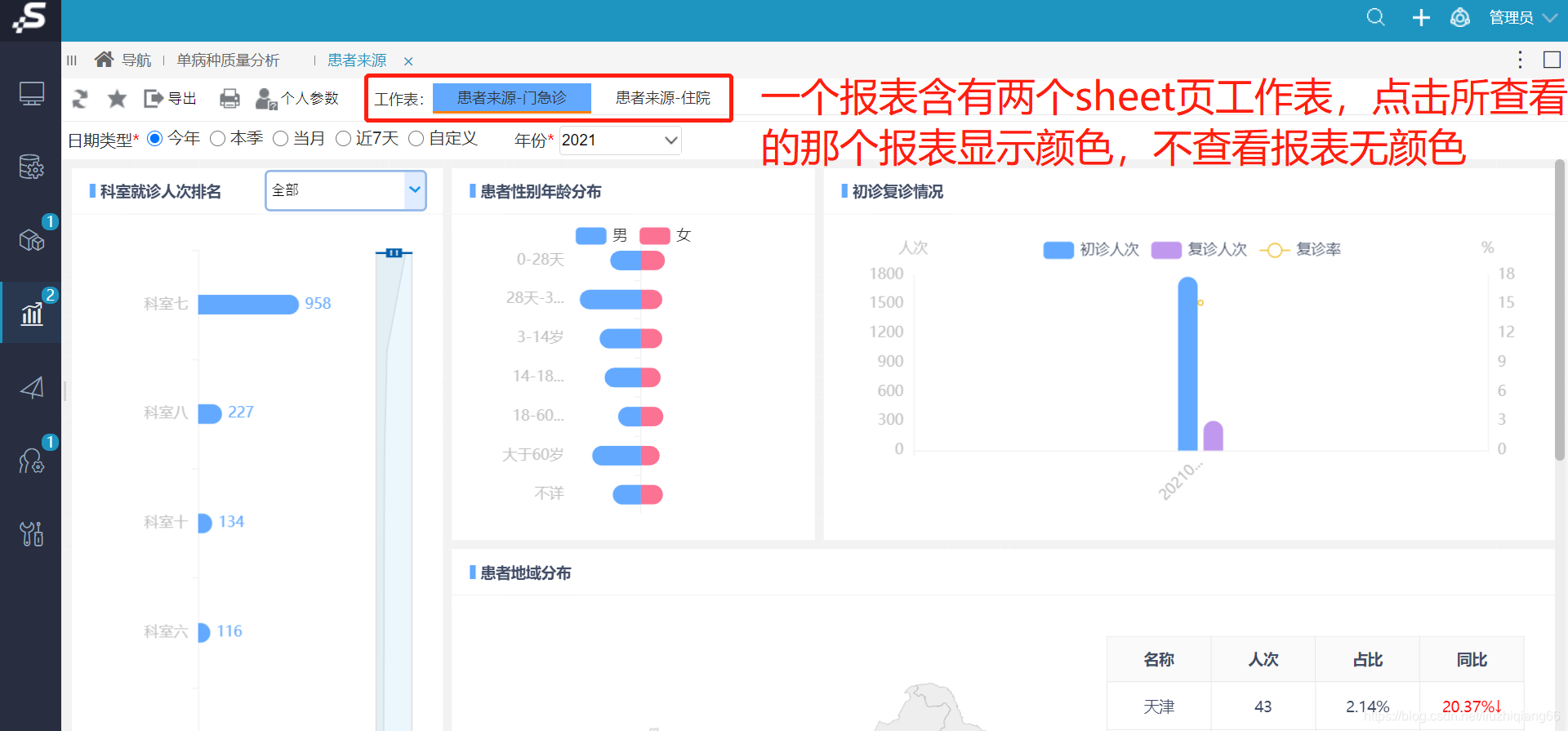Image resolution: width=1568 pixels, height=731 pixels.
Task: Open 个人参数 personal parameters
Action: click(x=297, y=99)
